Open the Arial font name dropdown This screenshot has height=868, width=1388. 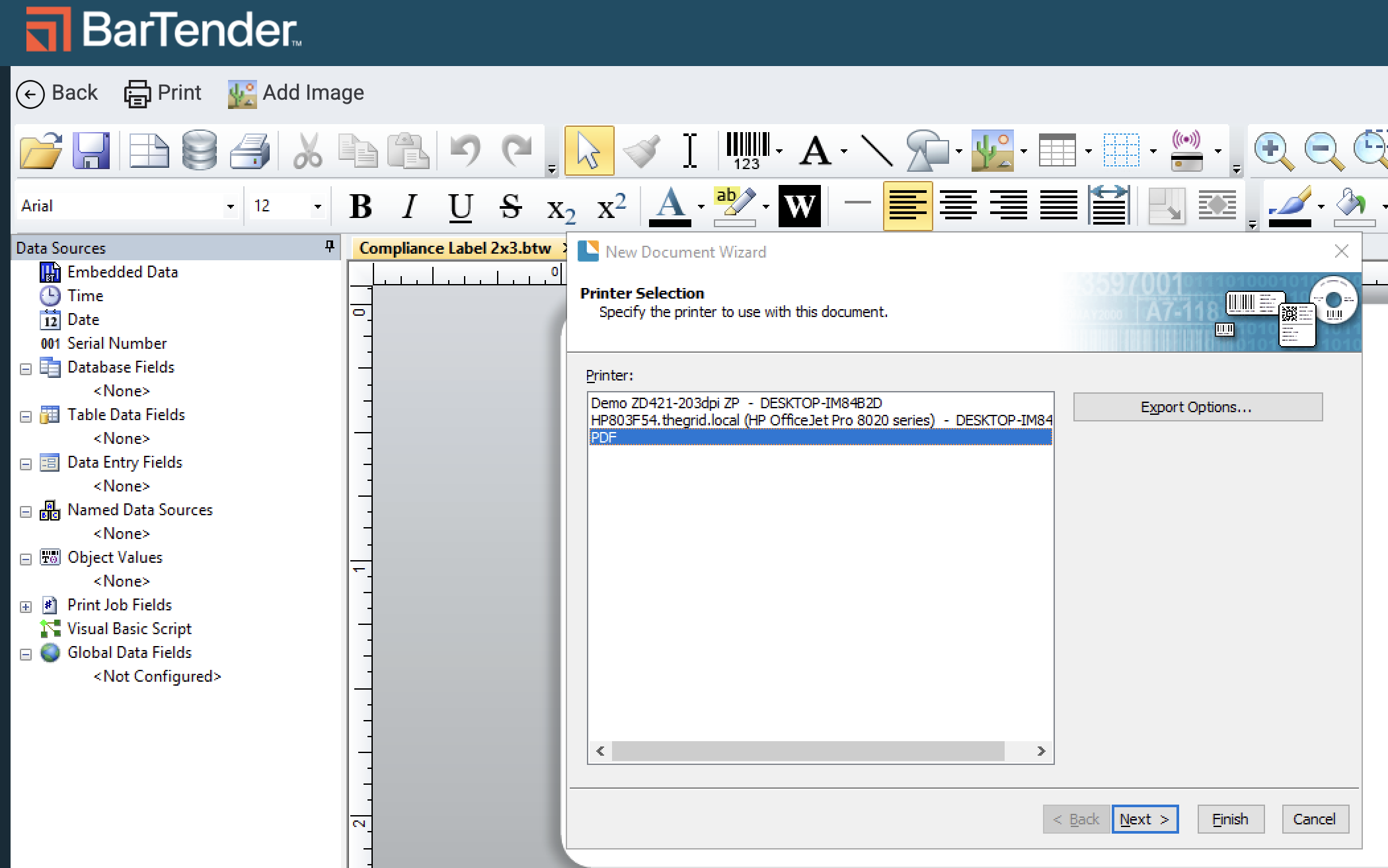[230, 207]
